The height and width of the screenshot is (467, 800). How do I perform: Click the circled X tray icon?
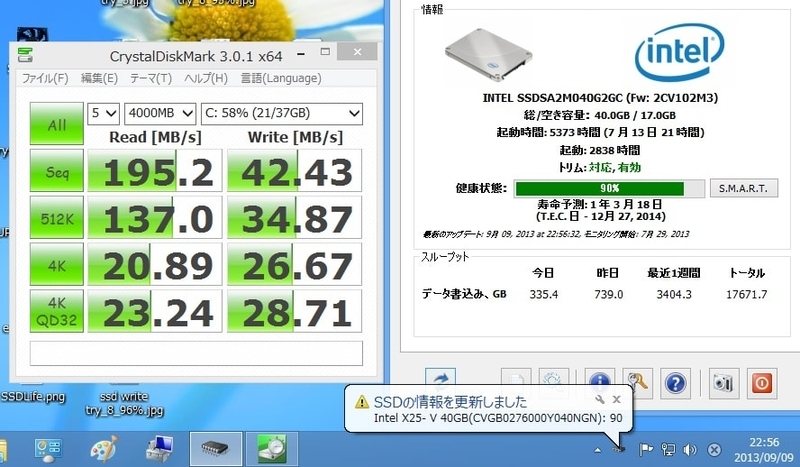coord(714,449)
